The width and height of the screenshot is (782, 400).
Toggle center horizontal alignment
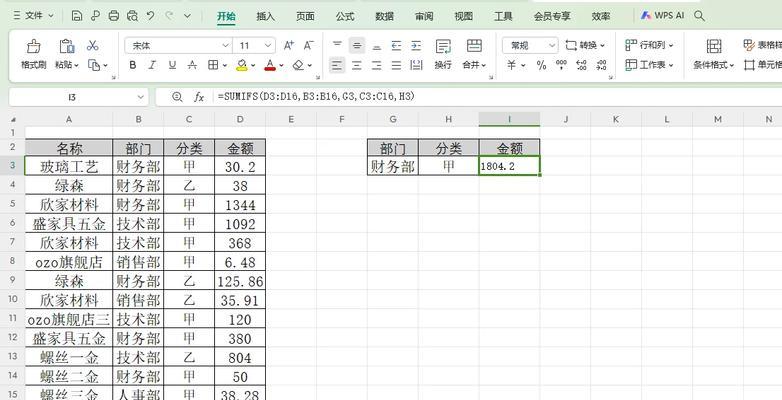point(357,65)
